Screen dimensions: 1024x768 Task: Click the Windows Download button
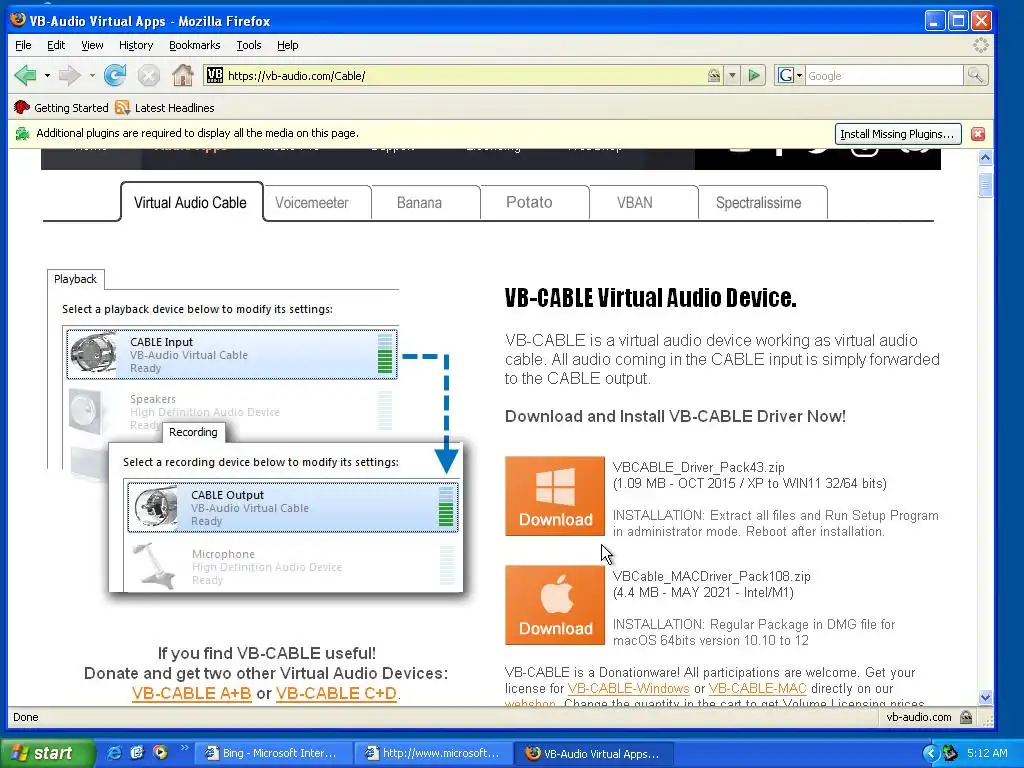[x=554, y=496]
